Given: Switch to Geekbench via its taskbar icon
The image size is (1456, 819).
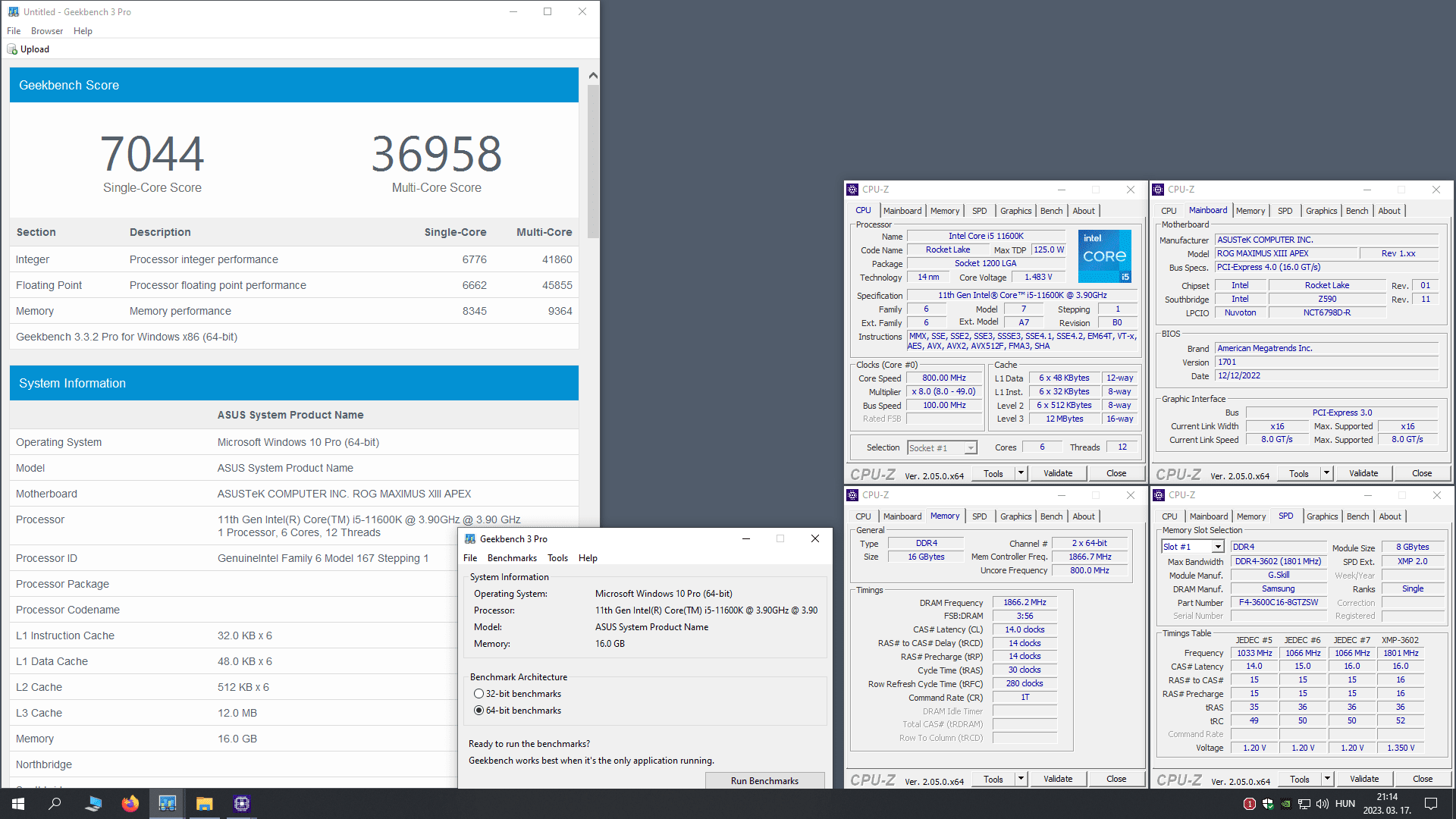Looking at the screenshot, I should (168, 804).
